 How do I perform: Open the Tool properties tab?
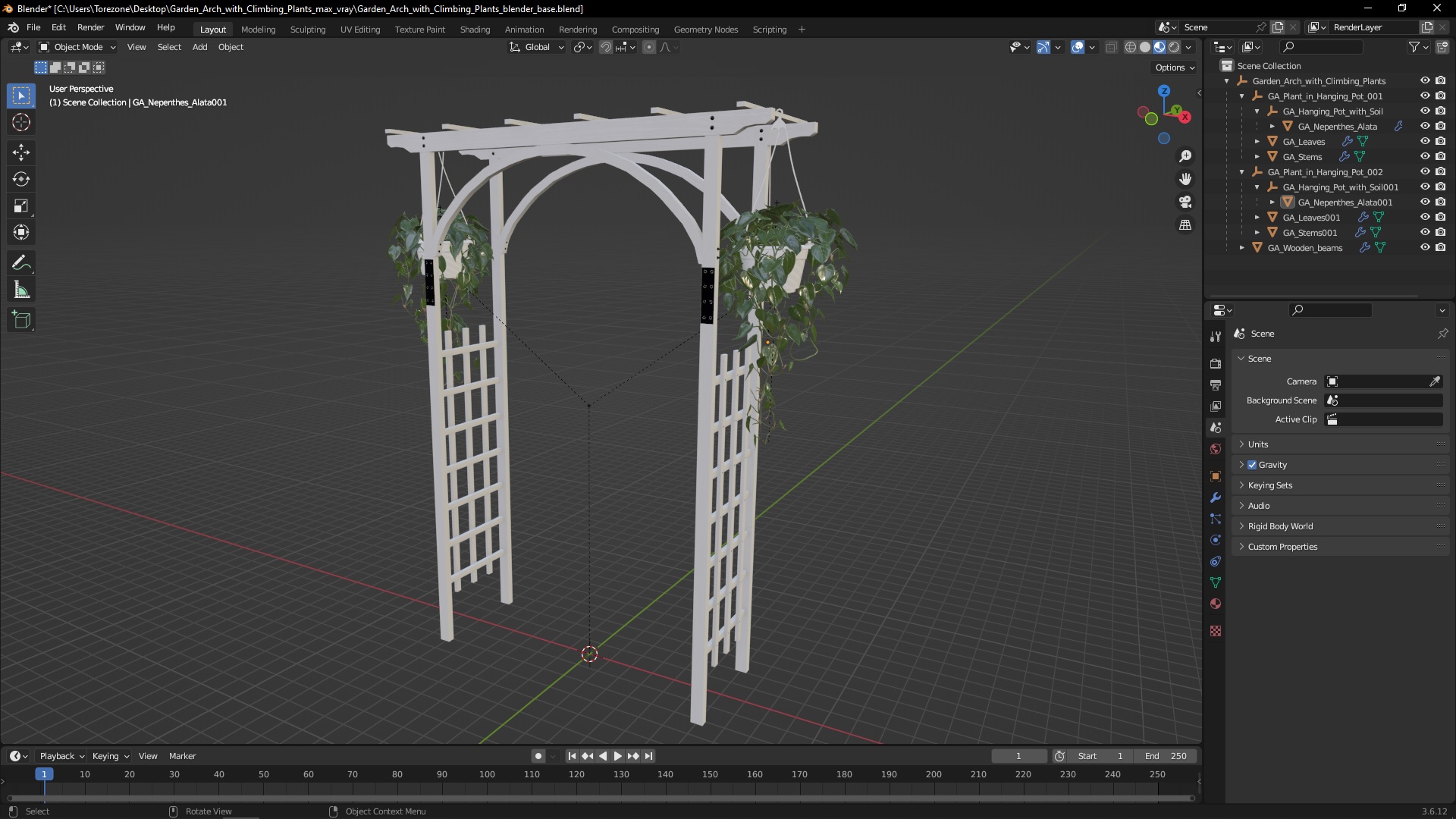click(1216, 337)
